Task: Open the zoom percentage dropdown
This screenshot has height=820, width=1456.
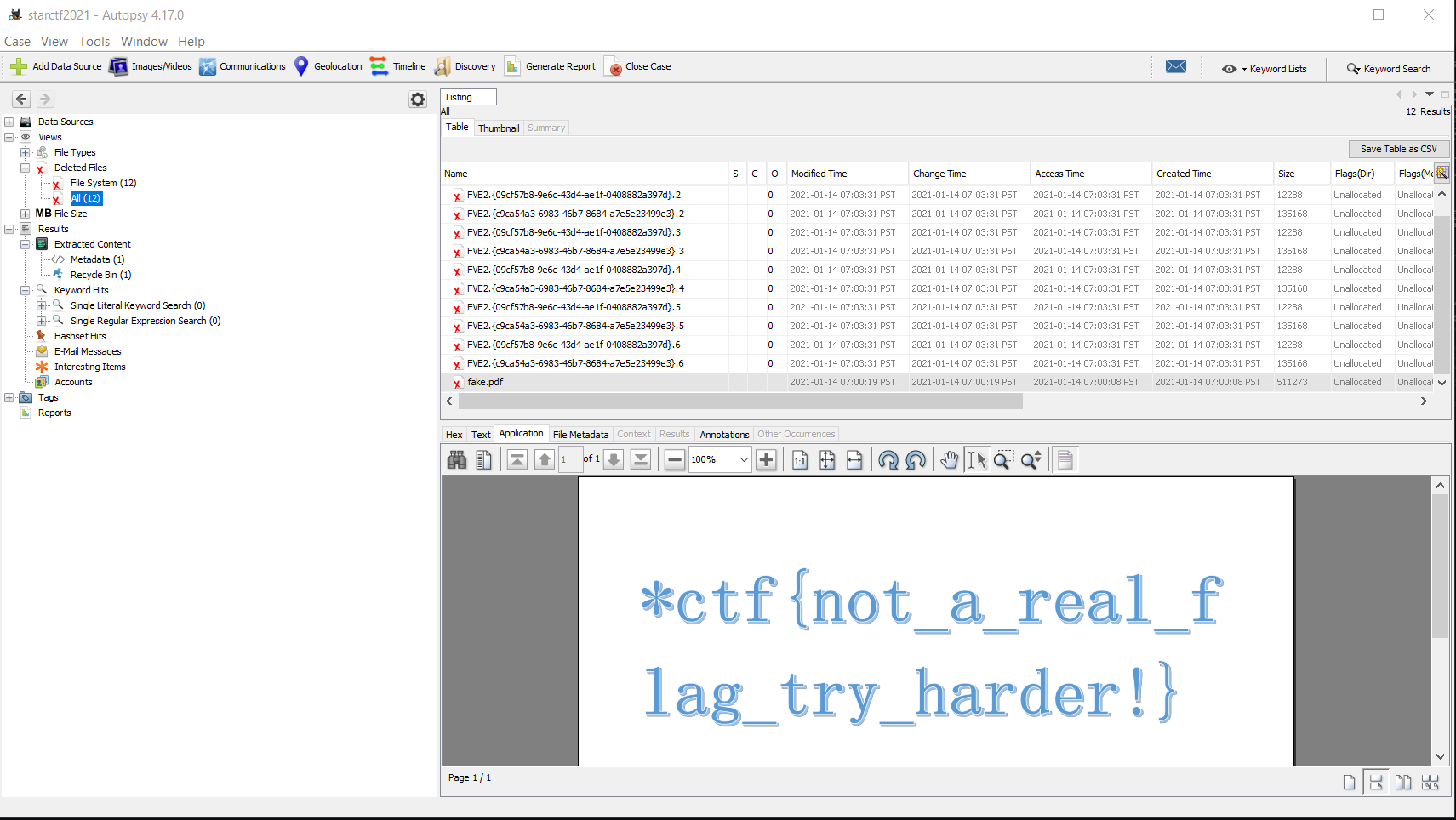Action: (743, 460)
